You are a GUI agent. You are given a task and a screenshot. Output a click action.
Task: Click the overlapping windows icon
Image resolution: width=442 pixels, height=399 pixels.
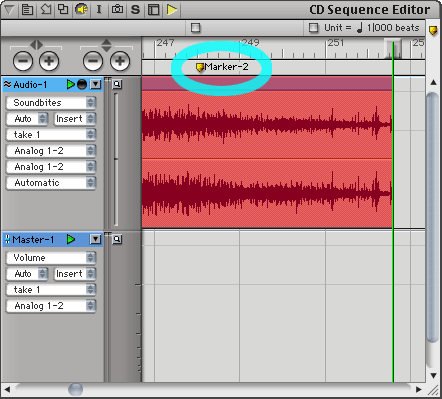click(x=63, y=9)
